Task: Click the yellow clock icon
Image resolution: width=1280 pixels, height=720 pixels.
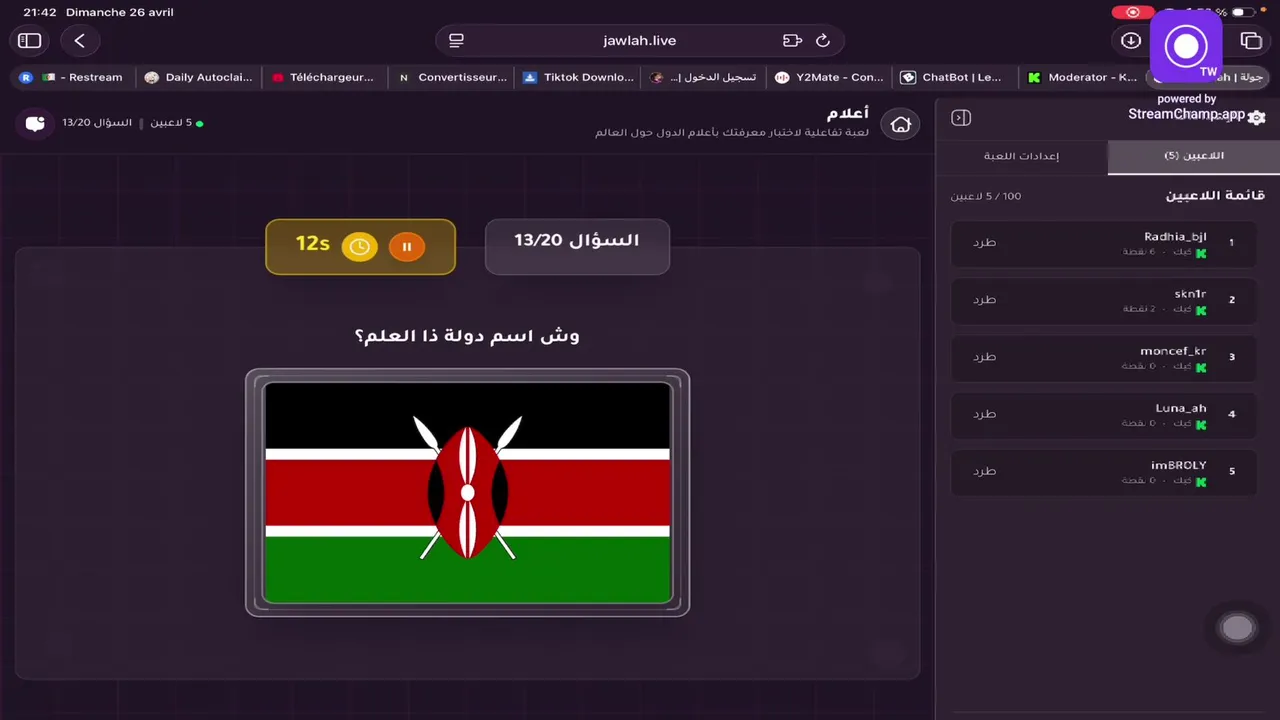Action: tap(360, 247)
